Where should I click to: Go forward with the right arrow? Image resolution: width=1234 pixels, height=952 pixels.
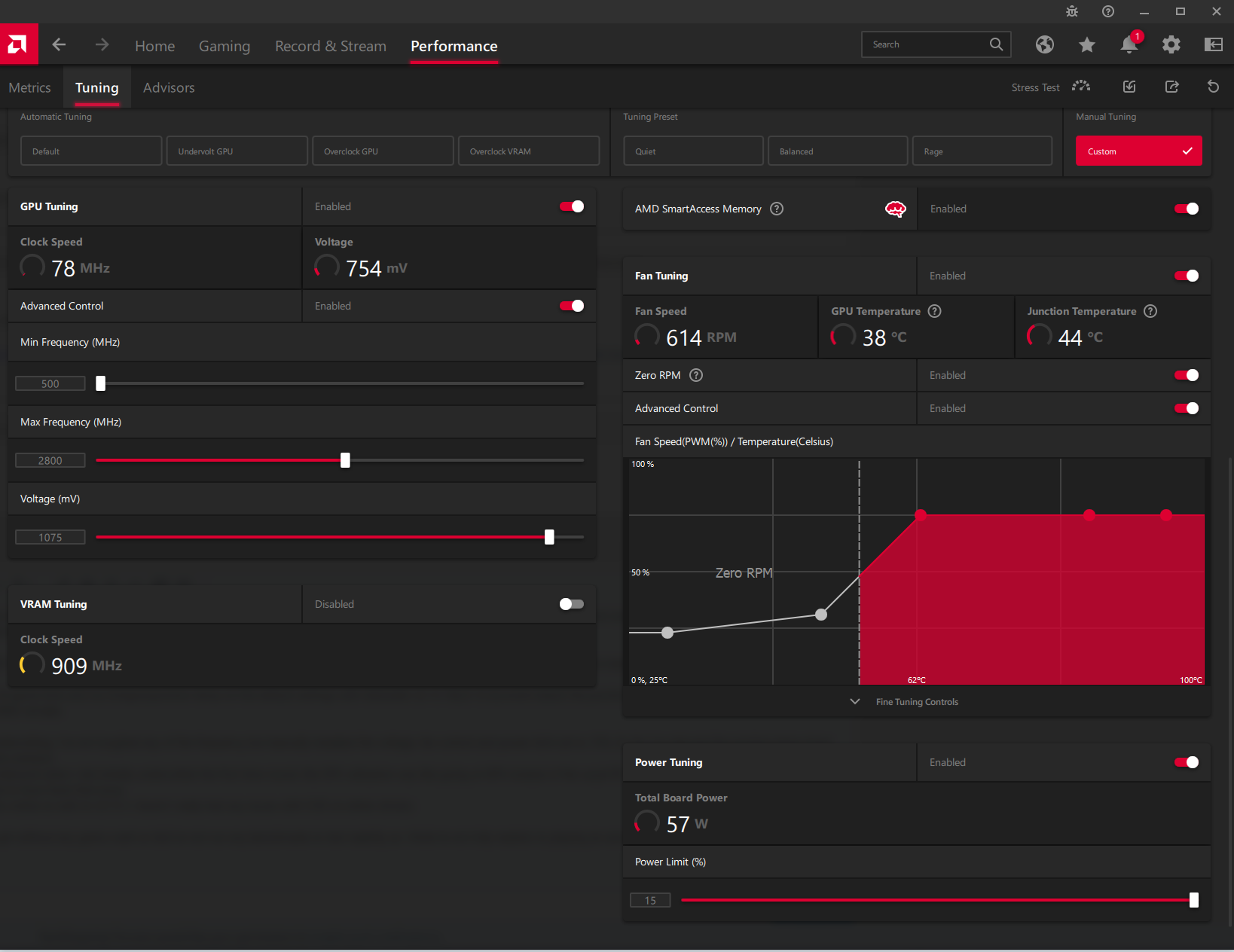pyautogui.click(x=102, y=45)
